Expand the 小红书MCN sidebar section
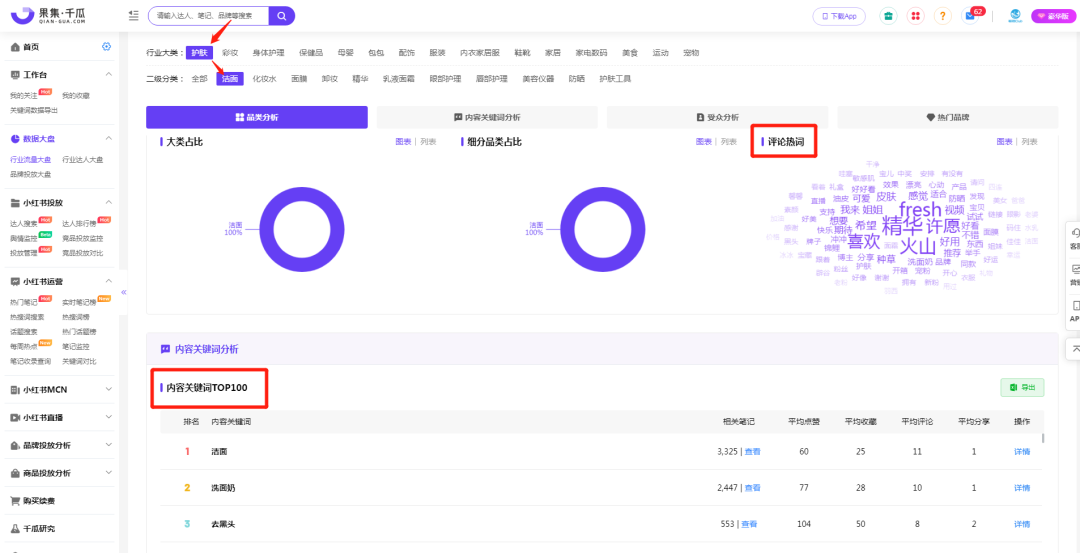 pyautogui.click(x=108, y=389)
